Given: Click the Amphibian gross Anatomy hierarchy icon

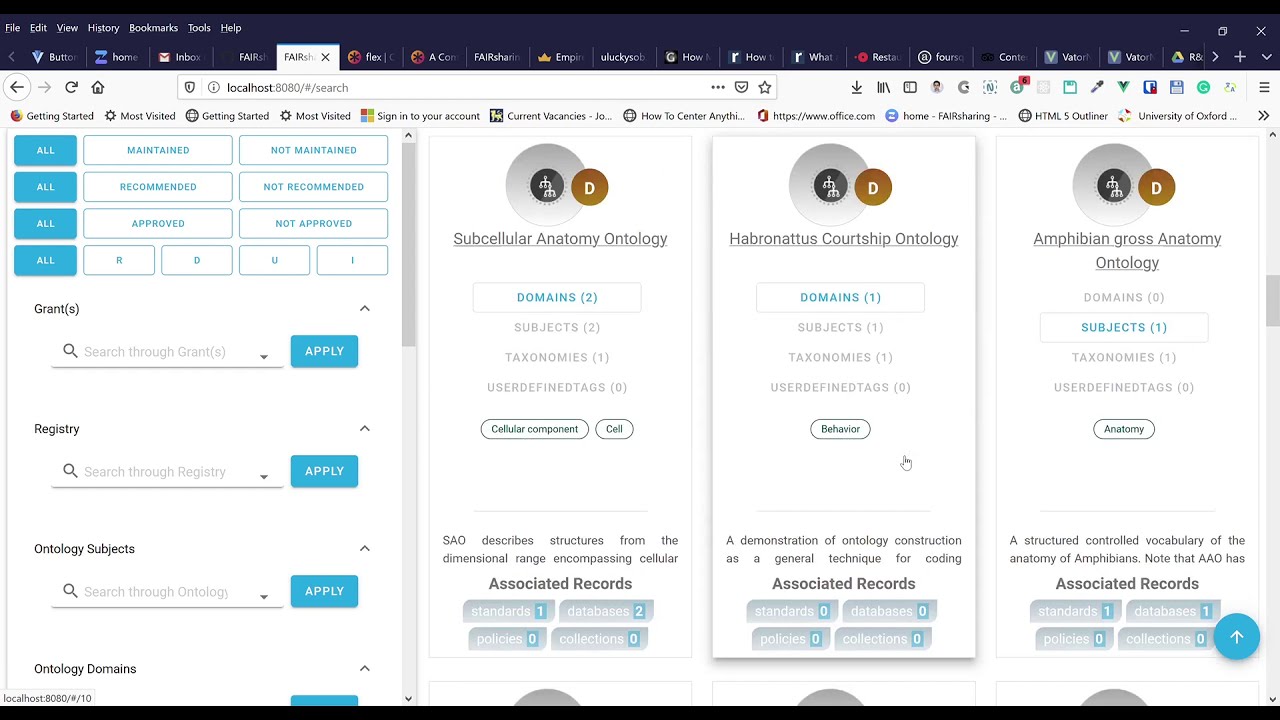Looking at the screenshot, I should [1113, 186].
